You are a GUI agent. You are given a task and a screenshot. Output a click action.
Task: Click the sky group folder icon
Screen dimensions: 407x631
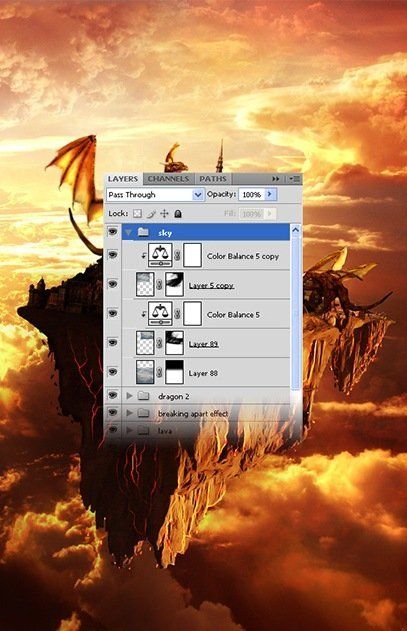click(x=143, y=232)
